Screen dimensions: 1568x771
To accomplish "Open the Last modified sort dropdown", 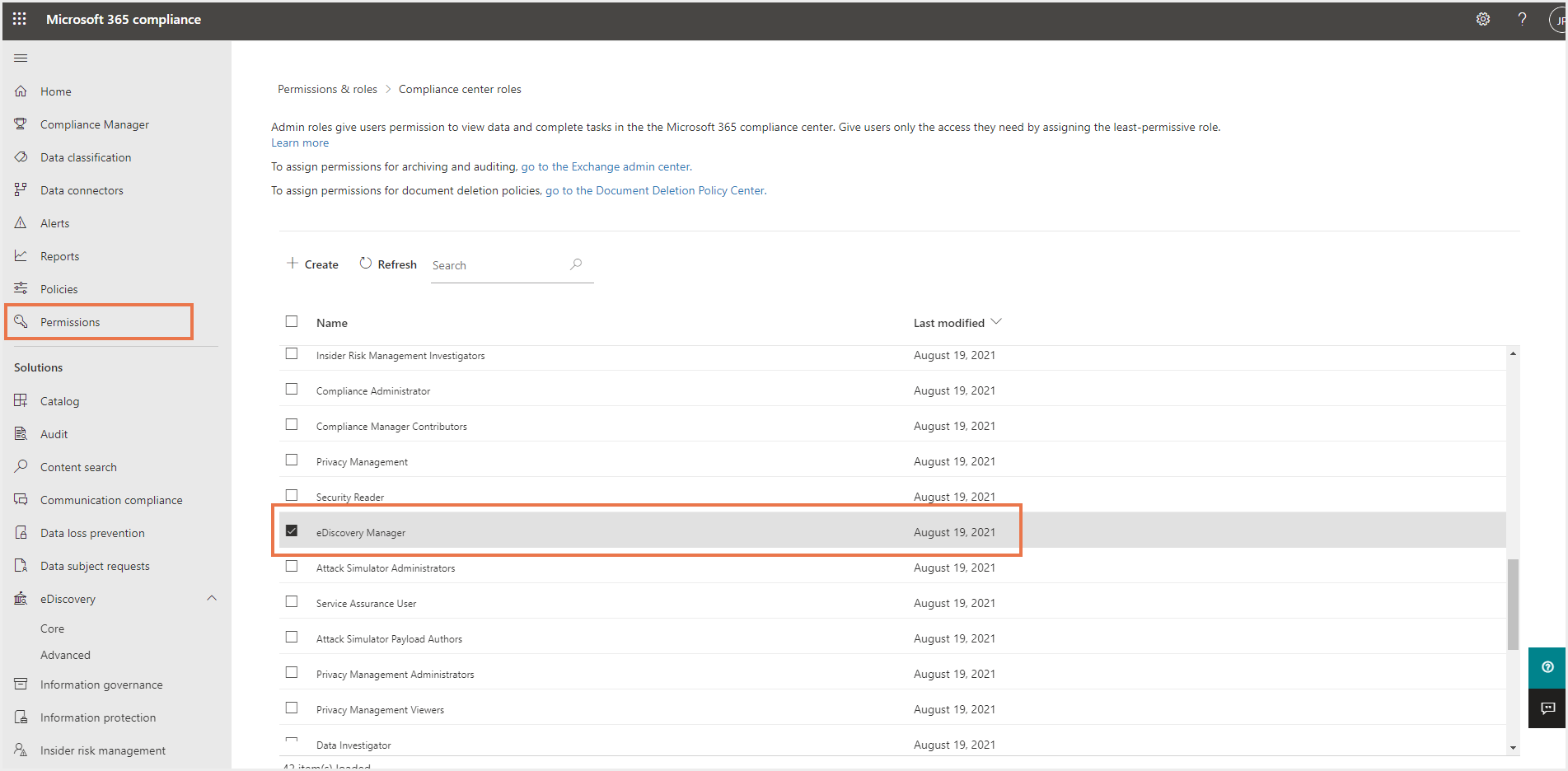I will 996,322.
